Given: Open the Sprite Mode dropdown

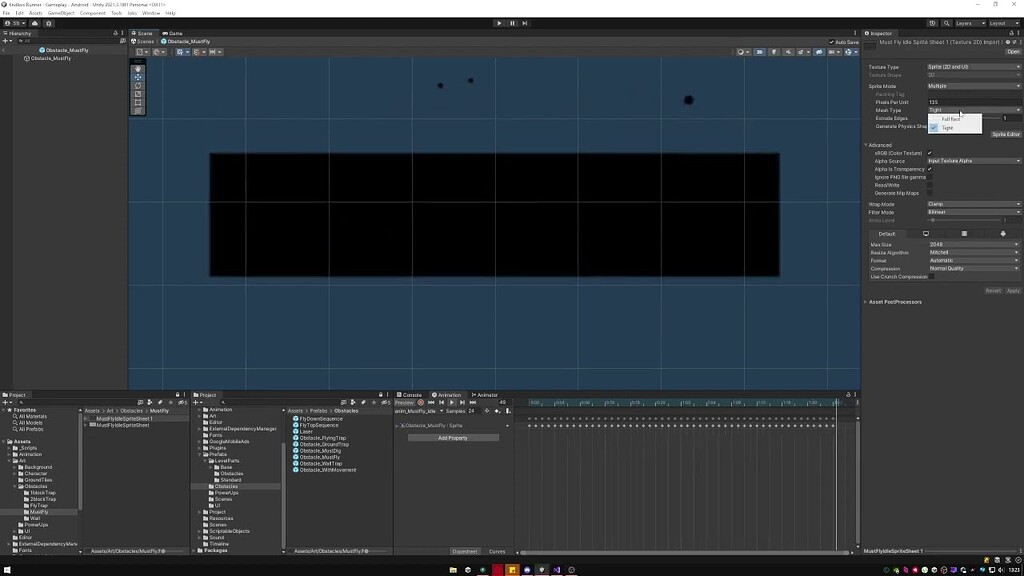Looking at the screenshot, I should pyautogui.click(x=973, y=85).
